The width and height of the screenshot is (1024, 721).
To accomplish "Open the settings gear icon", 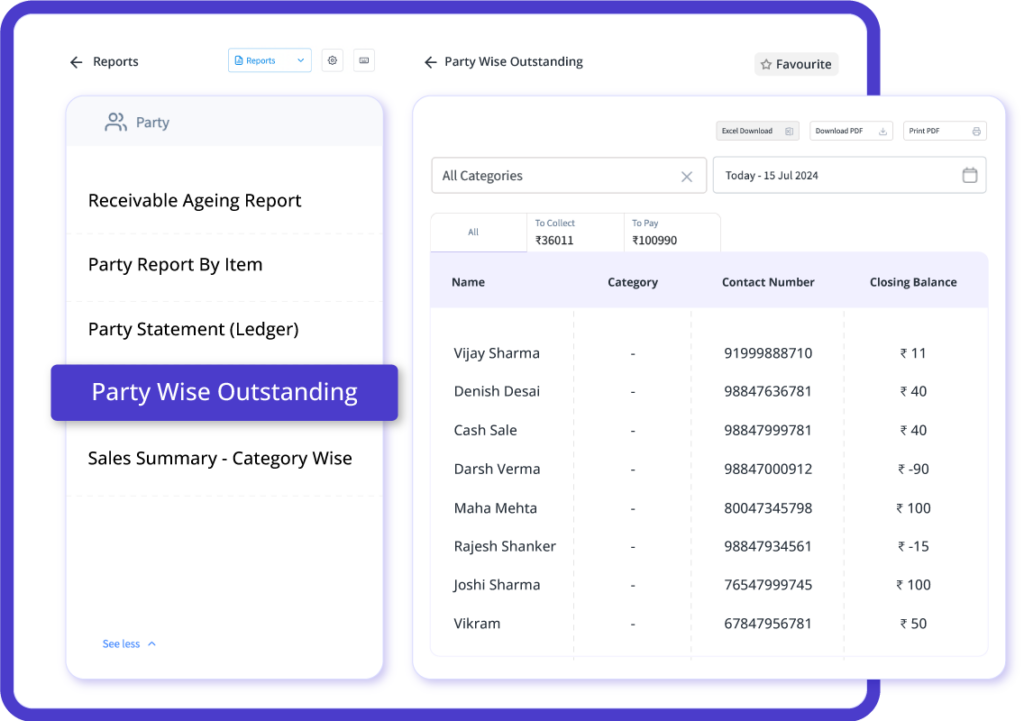I will click(332, 61).
